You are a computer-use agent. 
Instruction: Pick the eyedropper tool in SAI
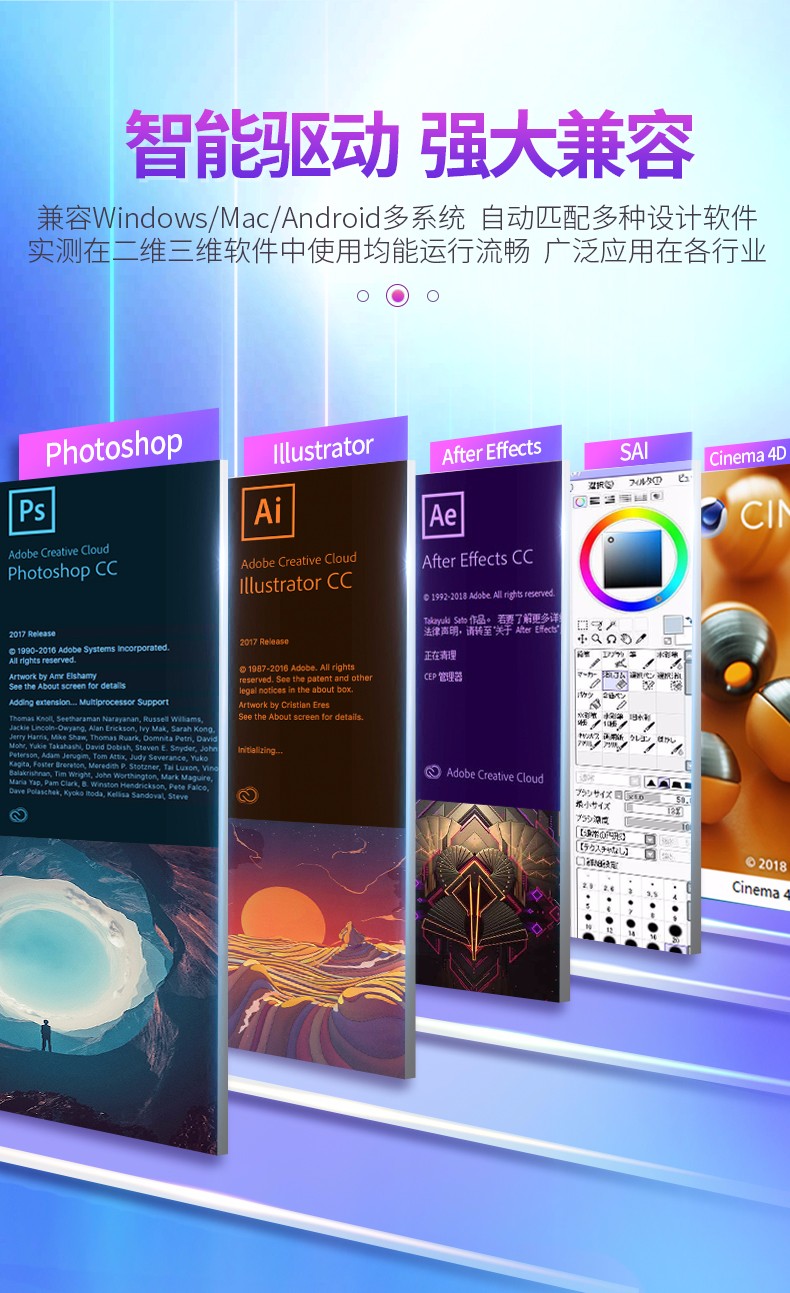click(641, 639)
